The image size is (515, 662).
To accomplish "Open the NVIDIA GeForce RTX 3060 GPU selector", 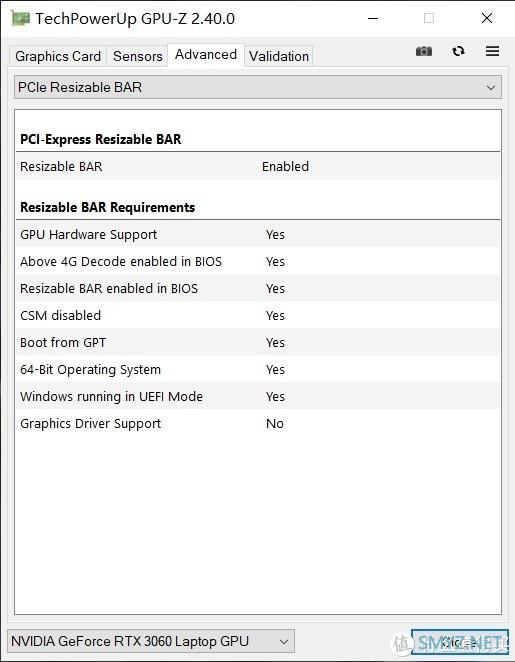I will (151, 641).
